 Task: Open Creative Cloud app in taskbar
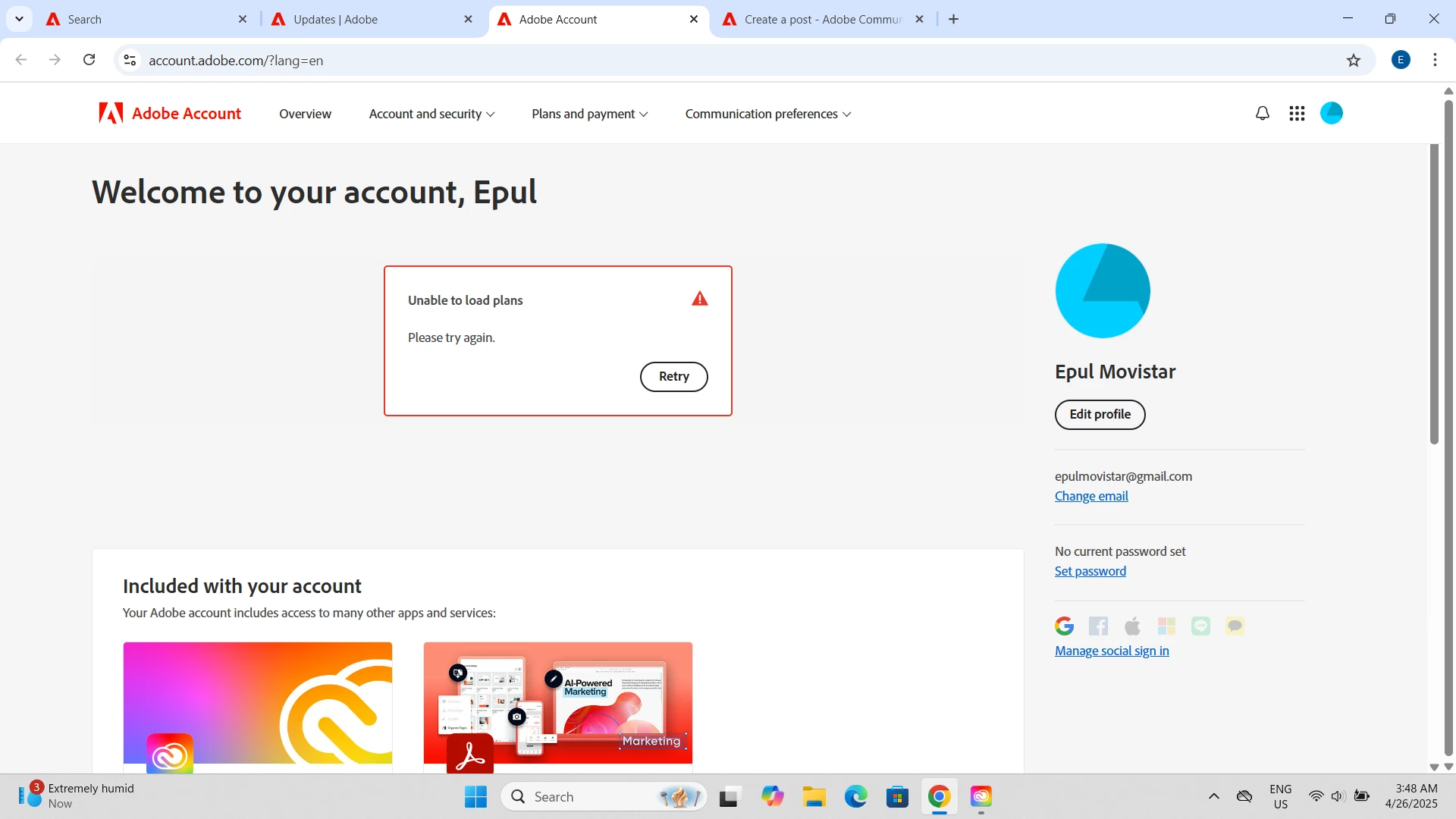pos(981,796)
